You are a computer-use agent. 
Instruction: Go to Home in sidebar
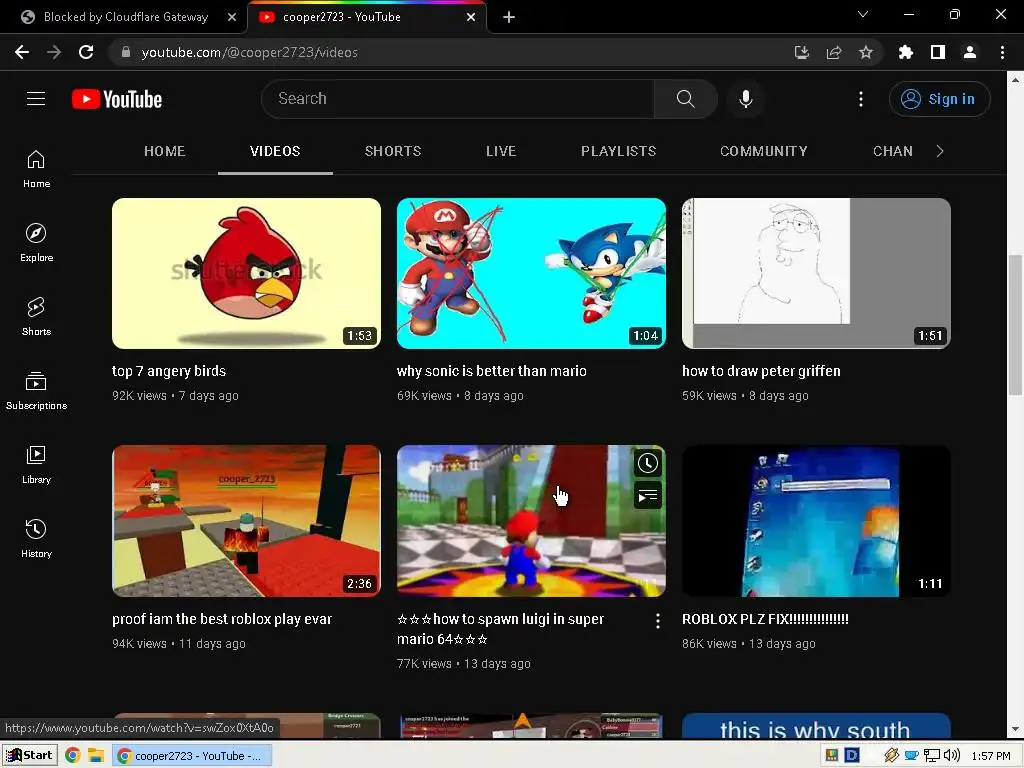coord(36,168)
